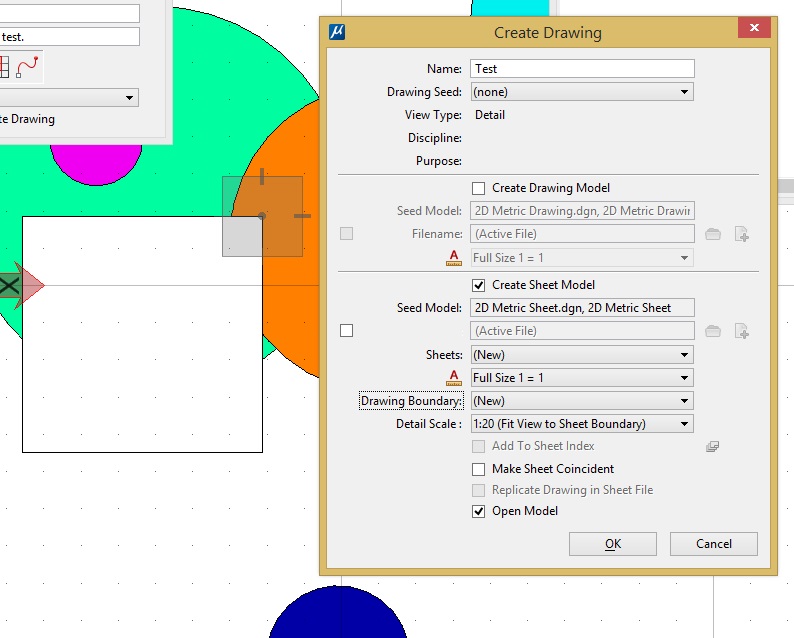Click the Name input field containing Test

pos(582,69)
